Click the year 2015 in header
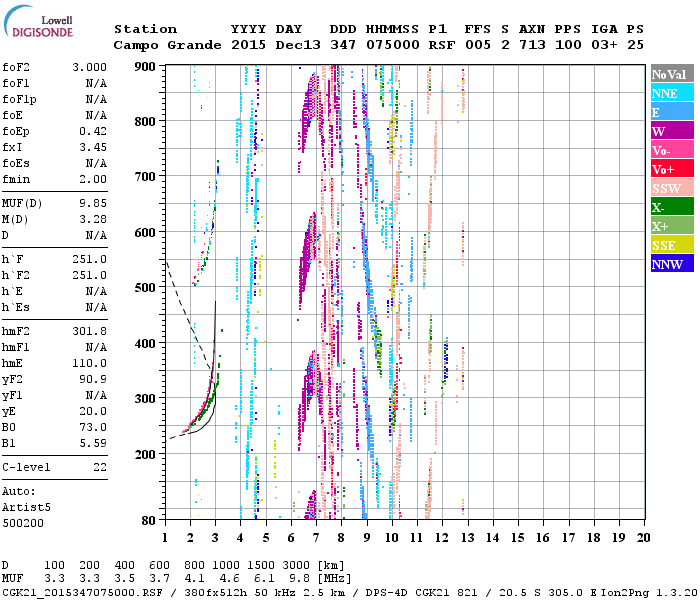This screenshot has width=700, height=600. 249,45
